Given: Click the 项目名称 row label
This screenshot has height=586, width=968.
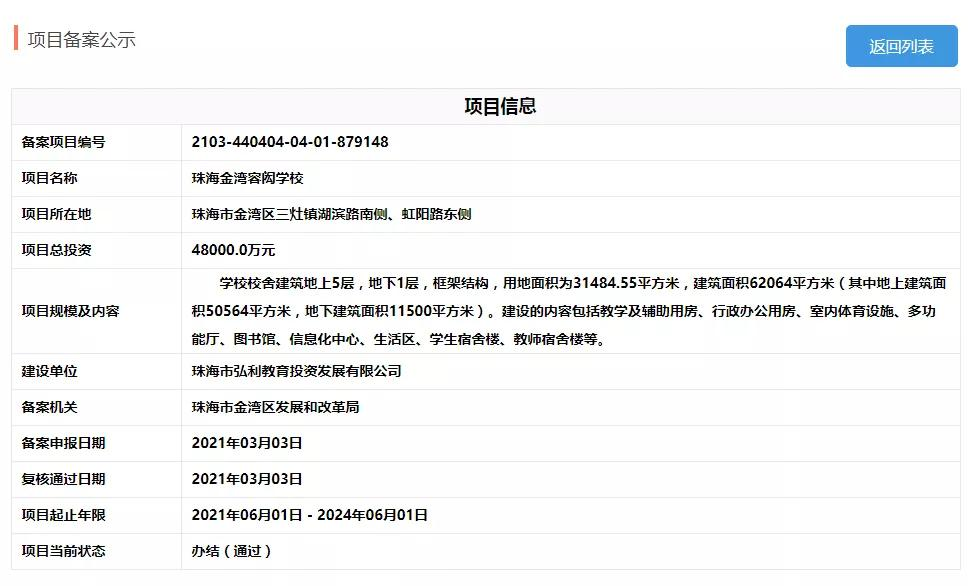Looking at the screenshot, I should (x=53, y=178).
